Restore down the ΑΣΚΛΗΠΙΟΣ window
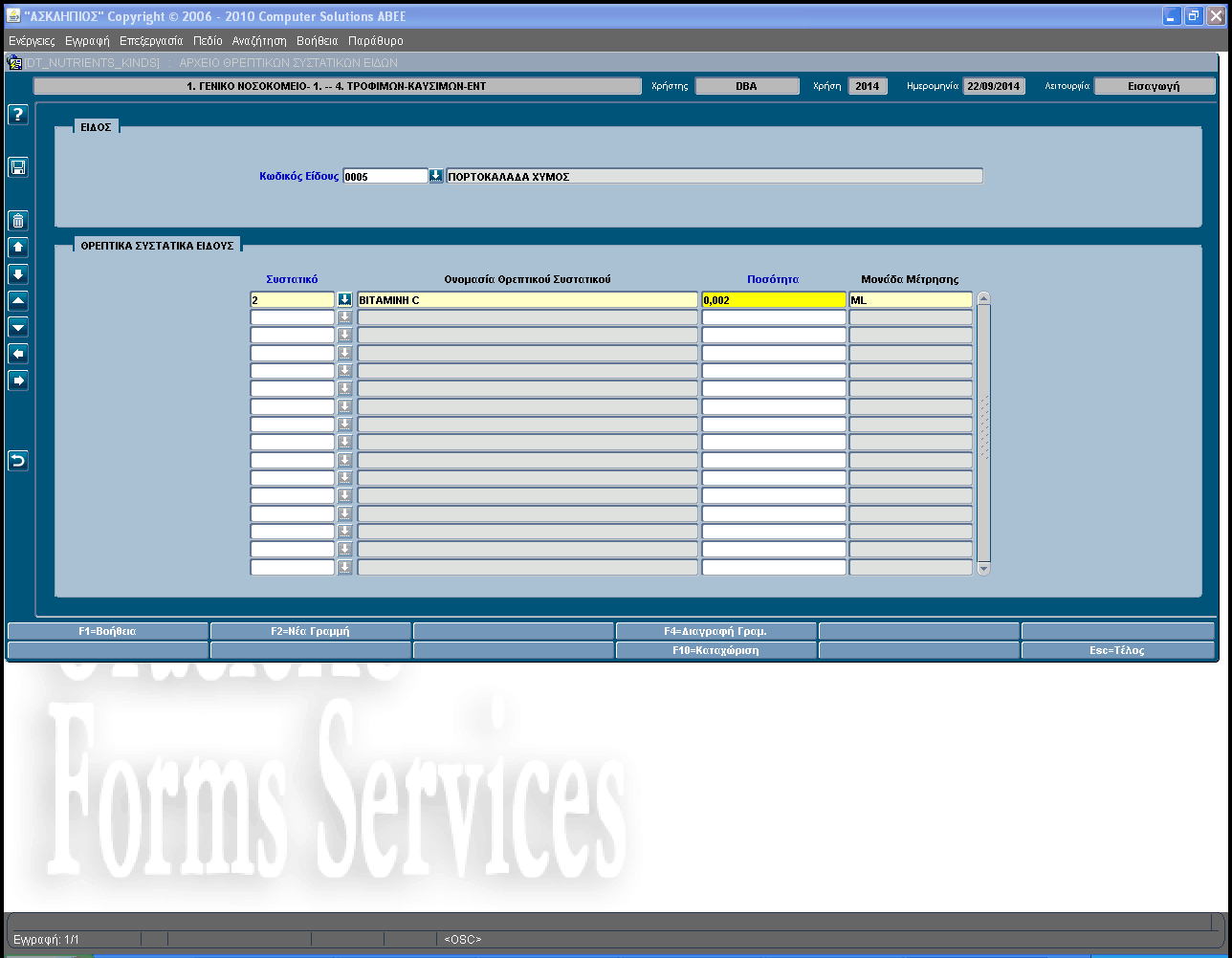This screenshot has width=1232, height=958. [1193, 15]
